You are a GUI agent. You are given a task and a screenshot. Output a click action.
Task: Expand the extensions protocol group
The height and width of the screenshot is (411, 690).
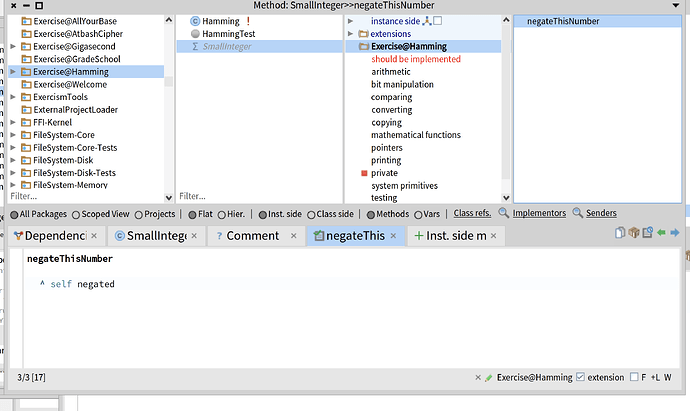tap(350, 33)
